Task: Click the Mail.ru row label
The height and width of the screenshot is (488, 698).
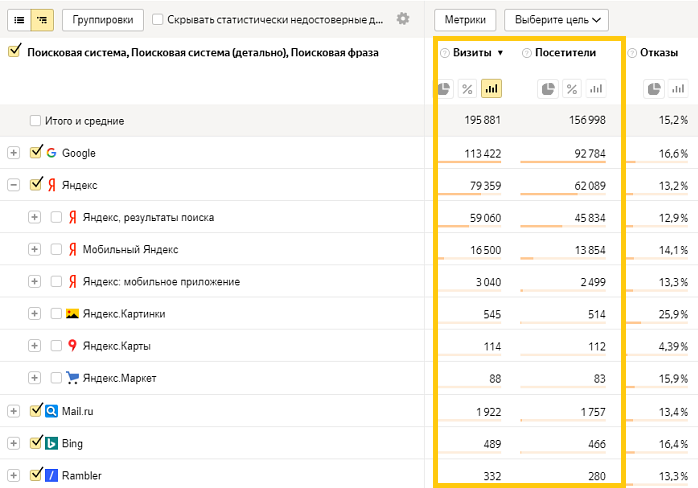Action: tap(77, 411)
